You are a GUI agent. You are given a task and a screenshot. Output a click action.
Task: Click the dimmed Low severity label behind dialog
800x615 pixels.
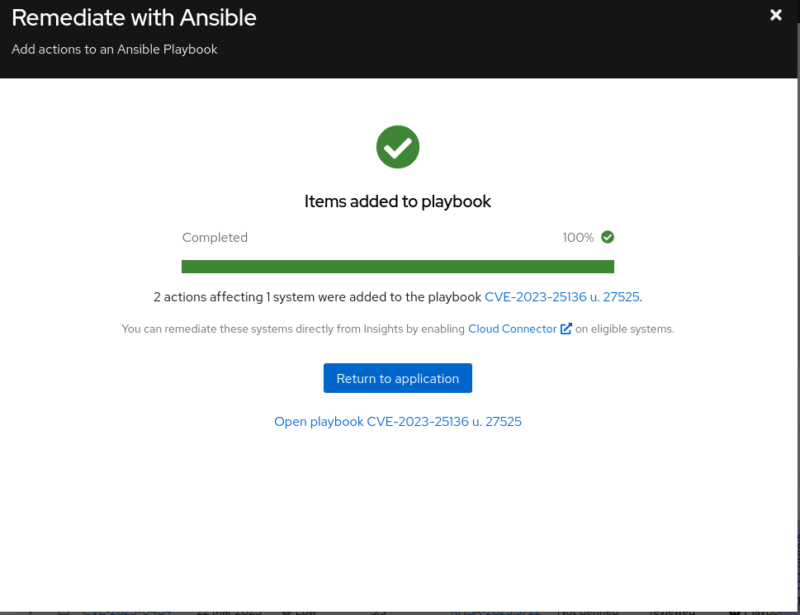point(304,610)
